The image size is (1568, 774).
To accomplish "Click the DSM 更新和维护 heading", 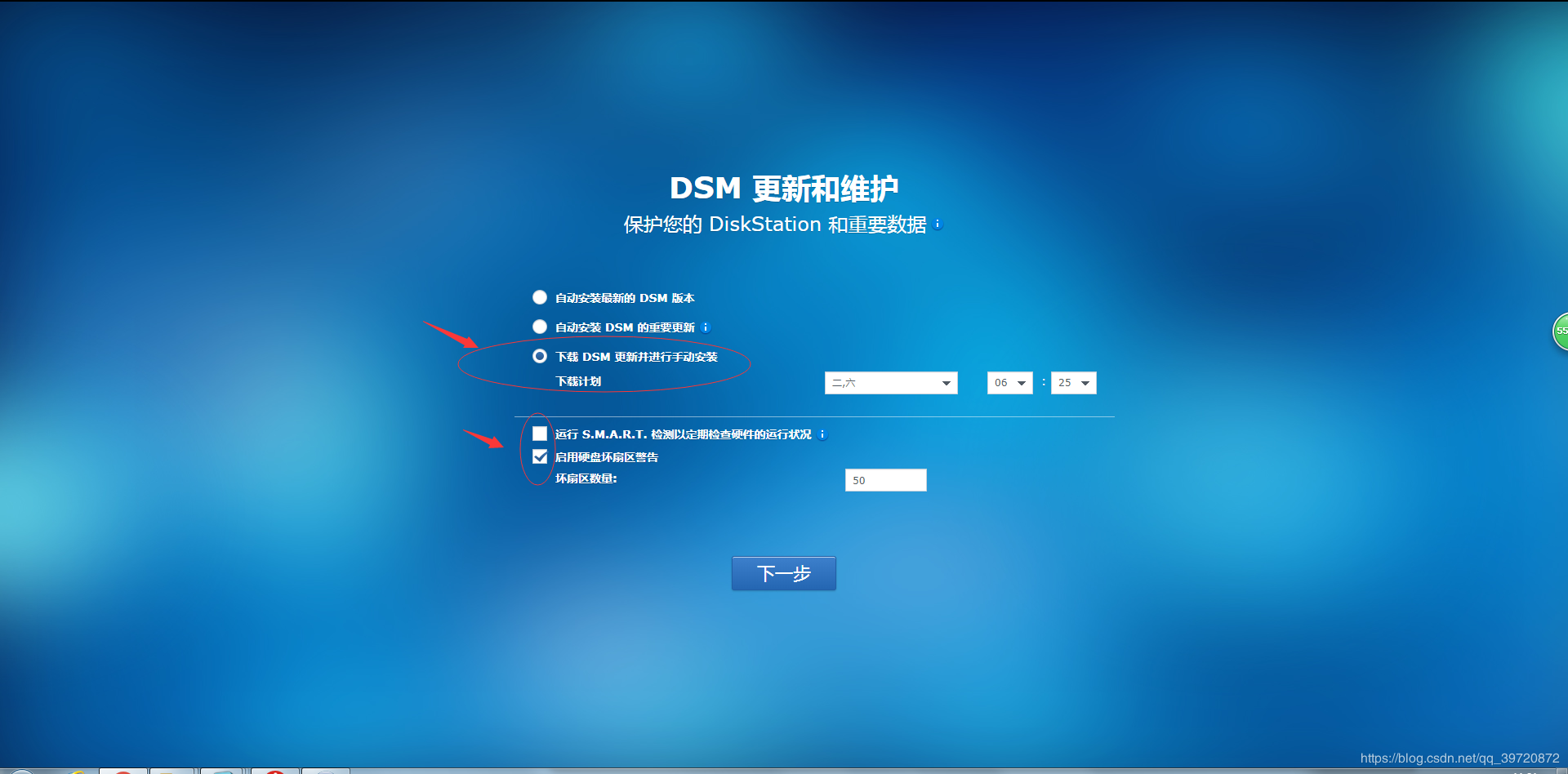I will click(784, 189).
